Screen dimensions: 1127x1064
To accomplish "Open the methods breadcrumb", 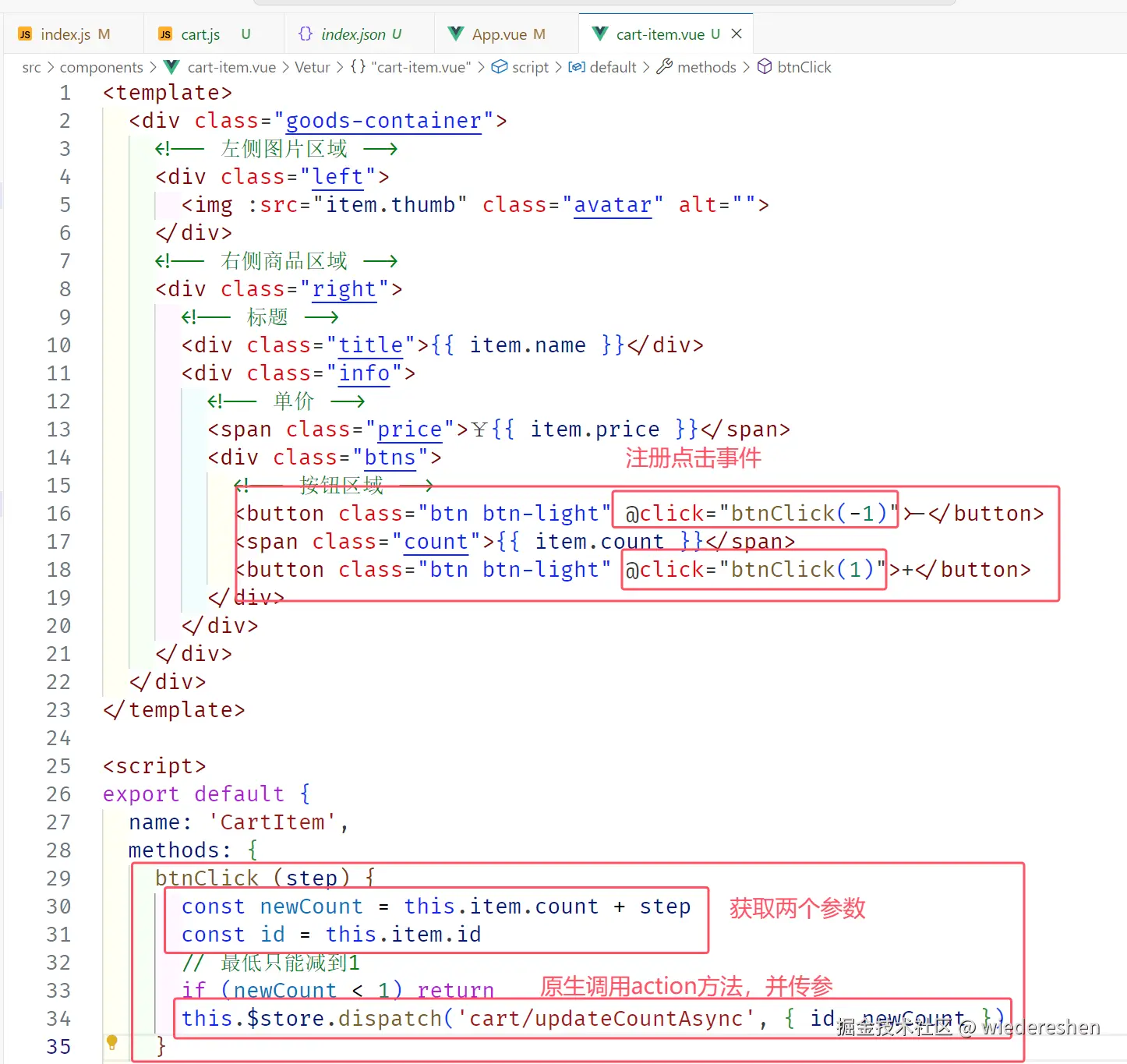I will click(x=706, y=67).
